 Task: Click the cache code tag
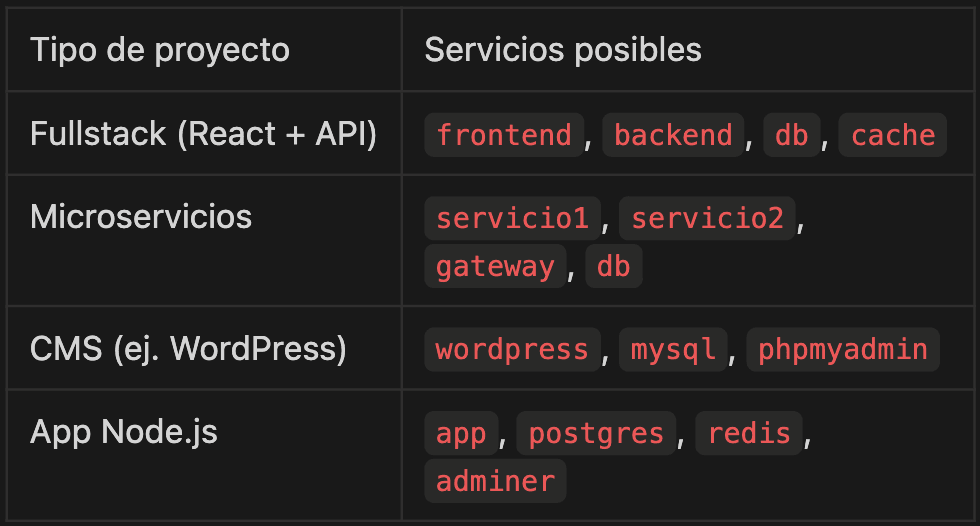pos(893,135)
